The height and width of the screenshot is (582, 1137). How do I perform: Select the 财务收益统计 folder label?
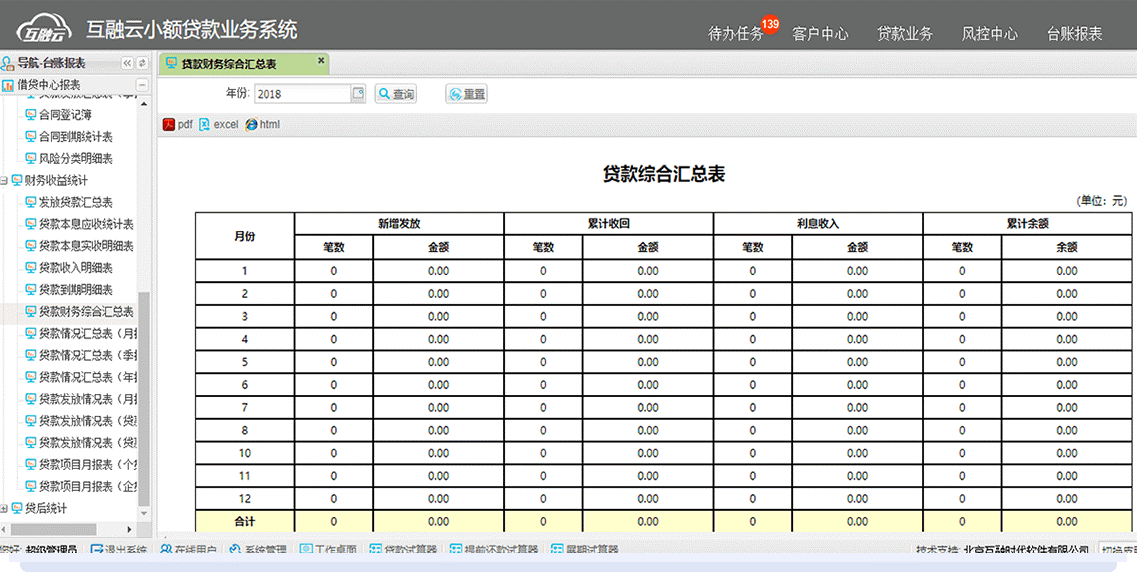[56, 180]
